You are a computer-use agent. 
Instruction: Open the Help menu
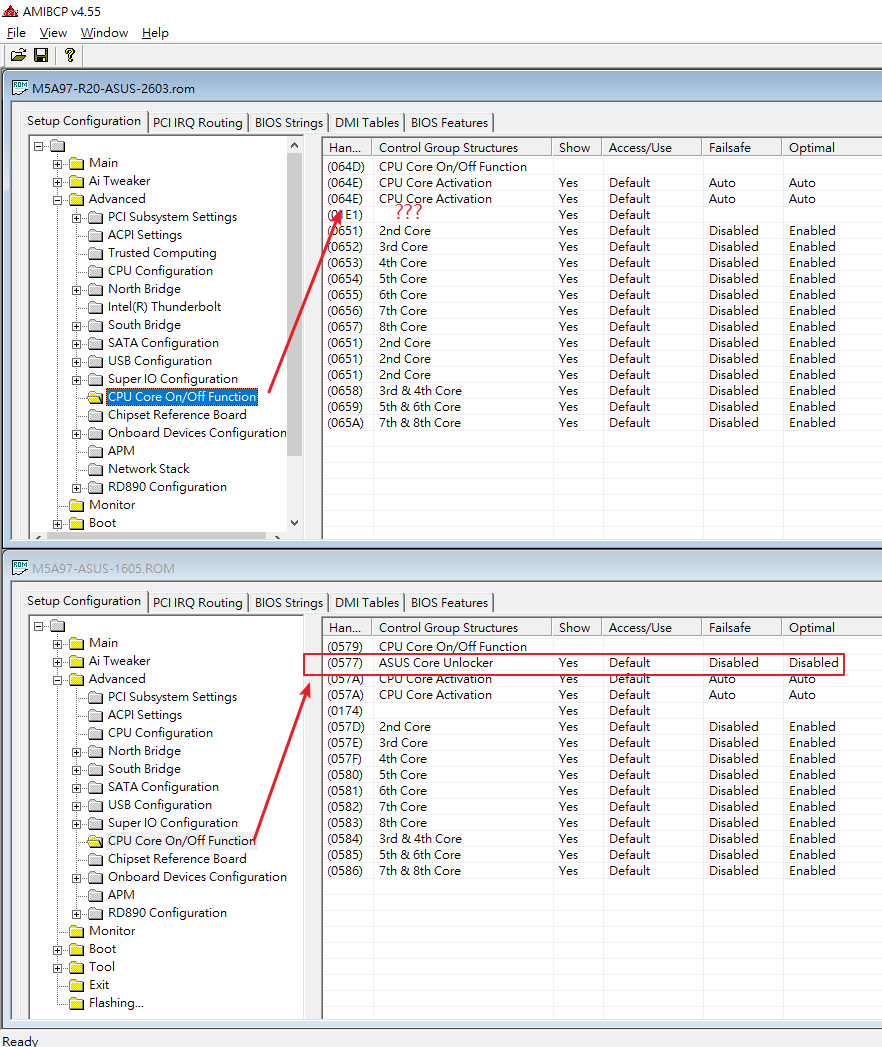pyautogui.click(x=155, y=33)
